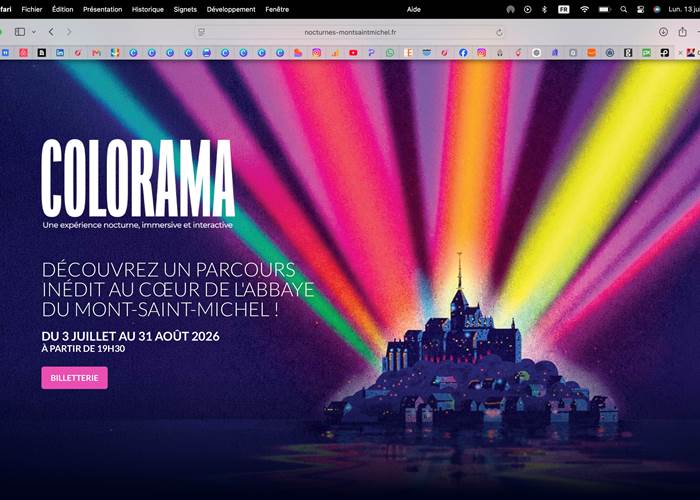This screenshot has height=500, width=700.
Task: Open the Fenêtre menu
Action: click(x=277, y=9)
